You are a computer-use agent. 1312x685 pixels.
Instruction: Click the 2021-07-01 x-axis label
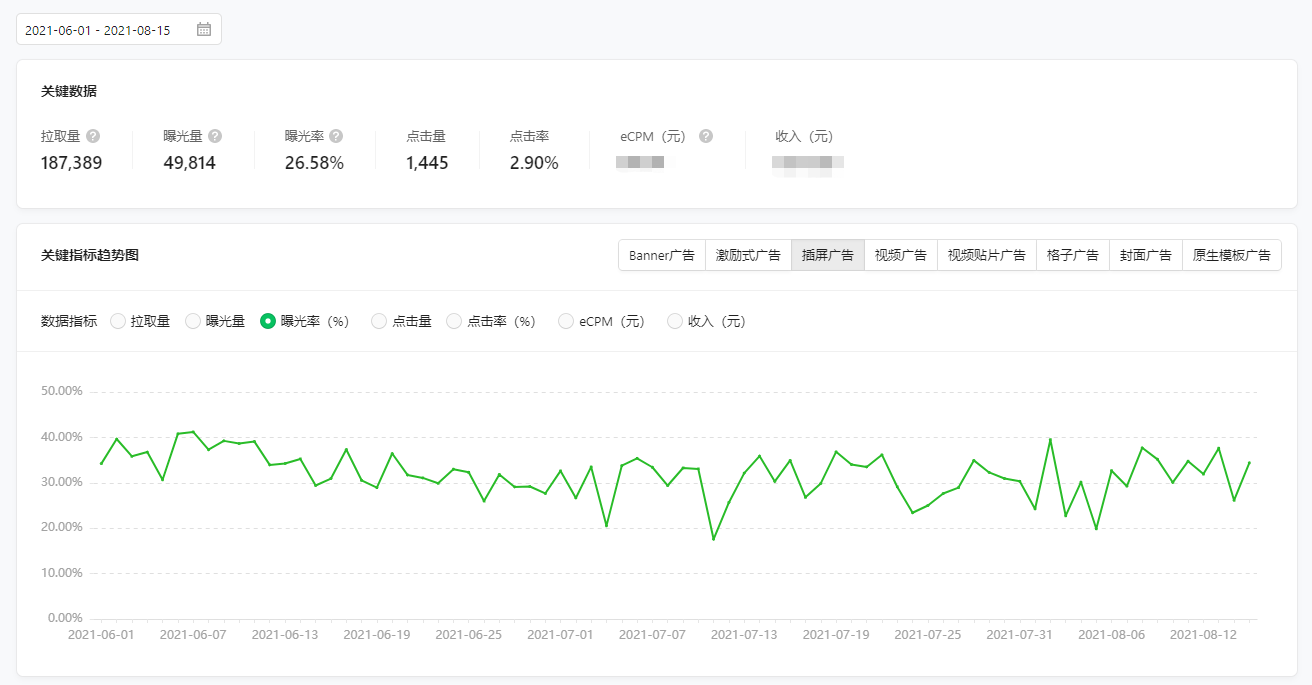tap(560, 634)
